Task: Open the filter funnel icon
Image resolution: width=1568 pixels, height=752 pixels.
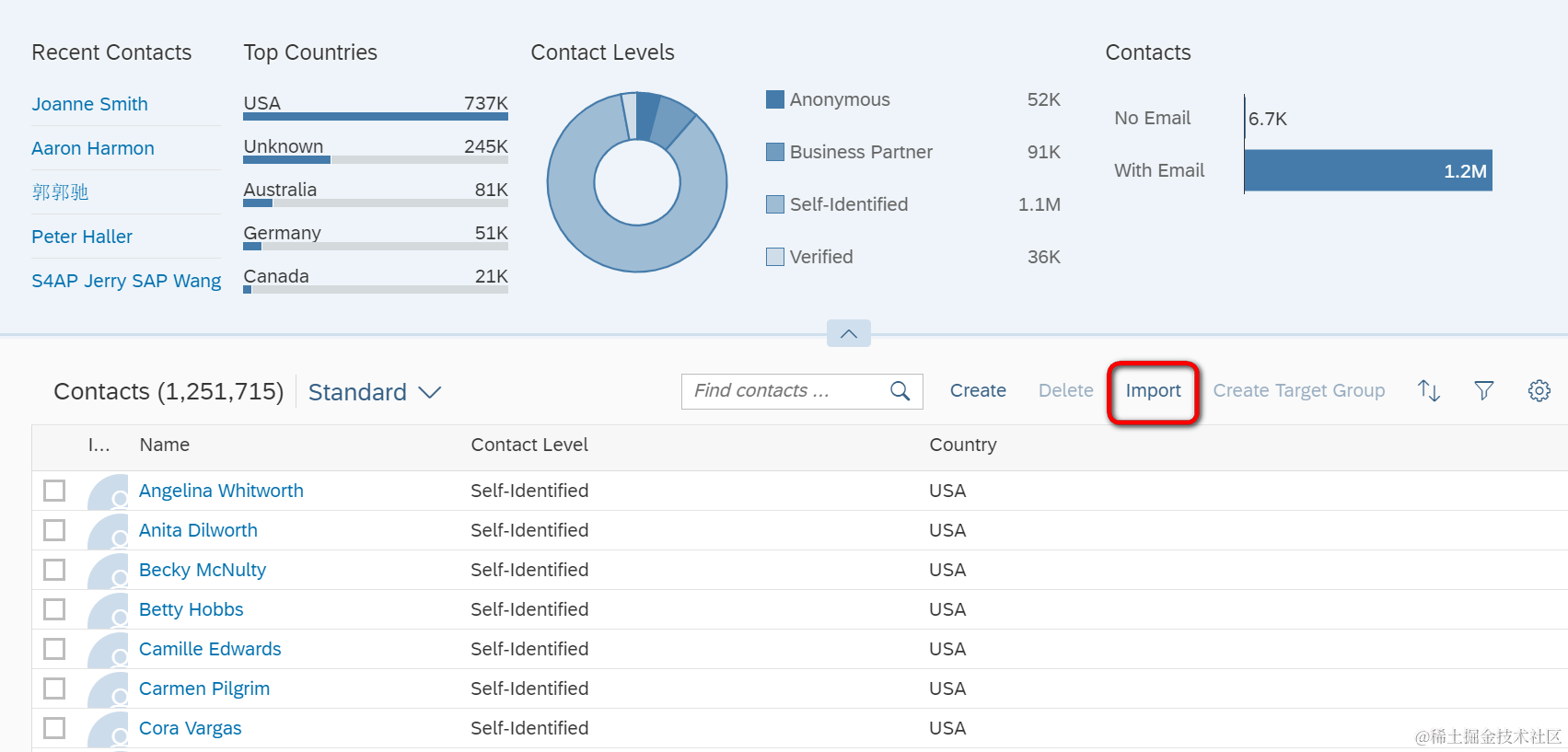Action: (x=1483, y=391)
